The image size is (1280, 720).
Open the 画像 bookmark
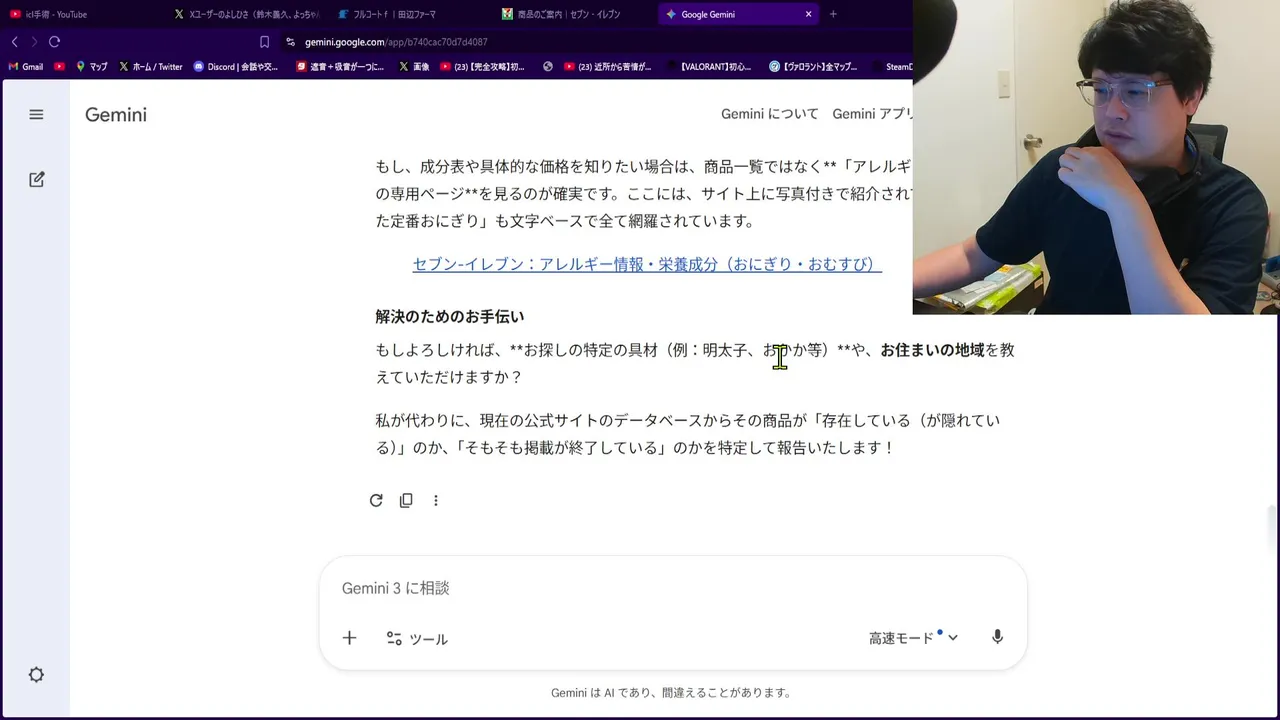tap(414, 67)
